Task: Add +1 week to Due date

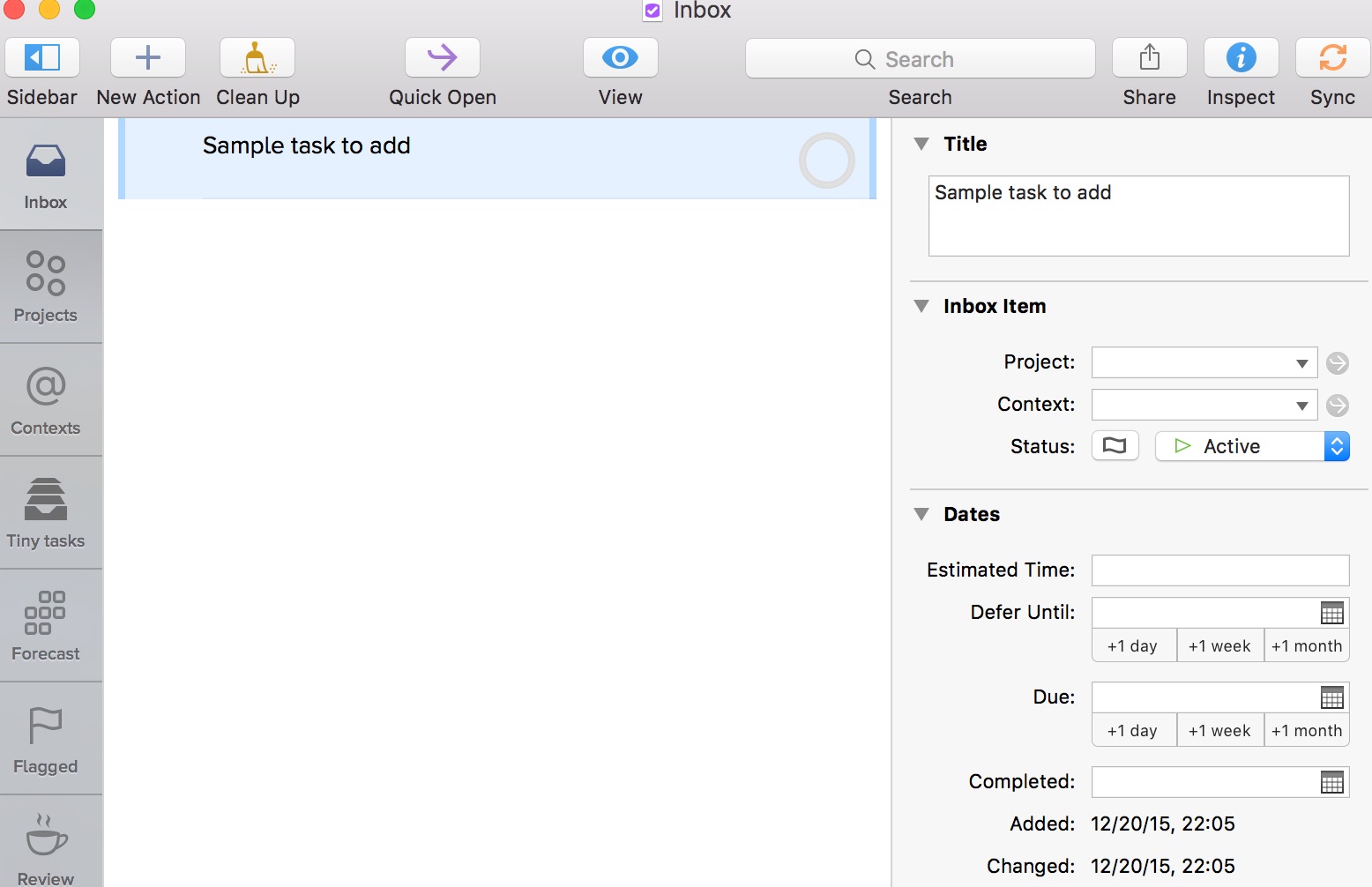Action: (1220, 730)
